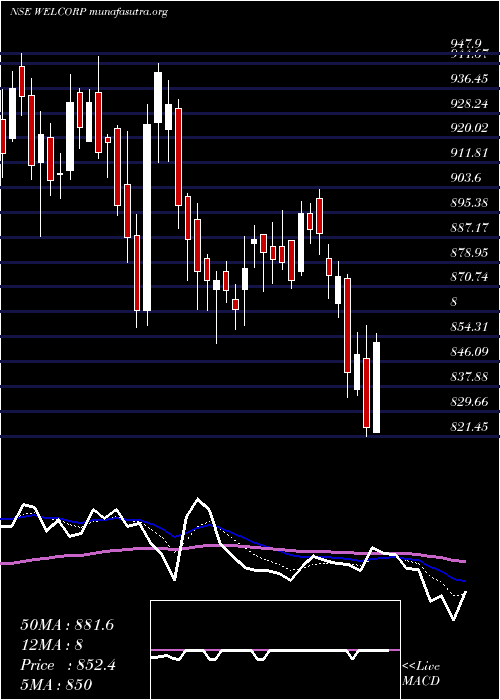The image size is (500, 700).
Task: Click the Price : 852.4 readout
Action: coord(68,665)
